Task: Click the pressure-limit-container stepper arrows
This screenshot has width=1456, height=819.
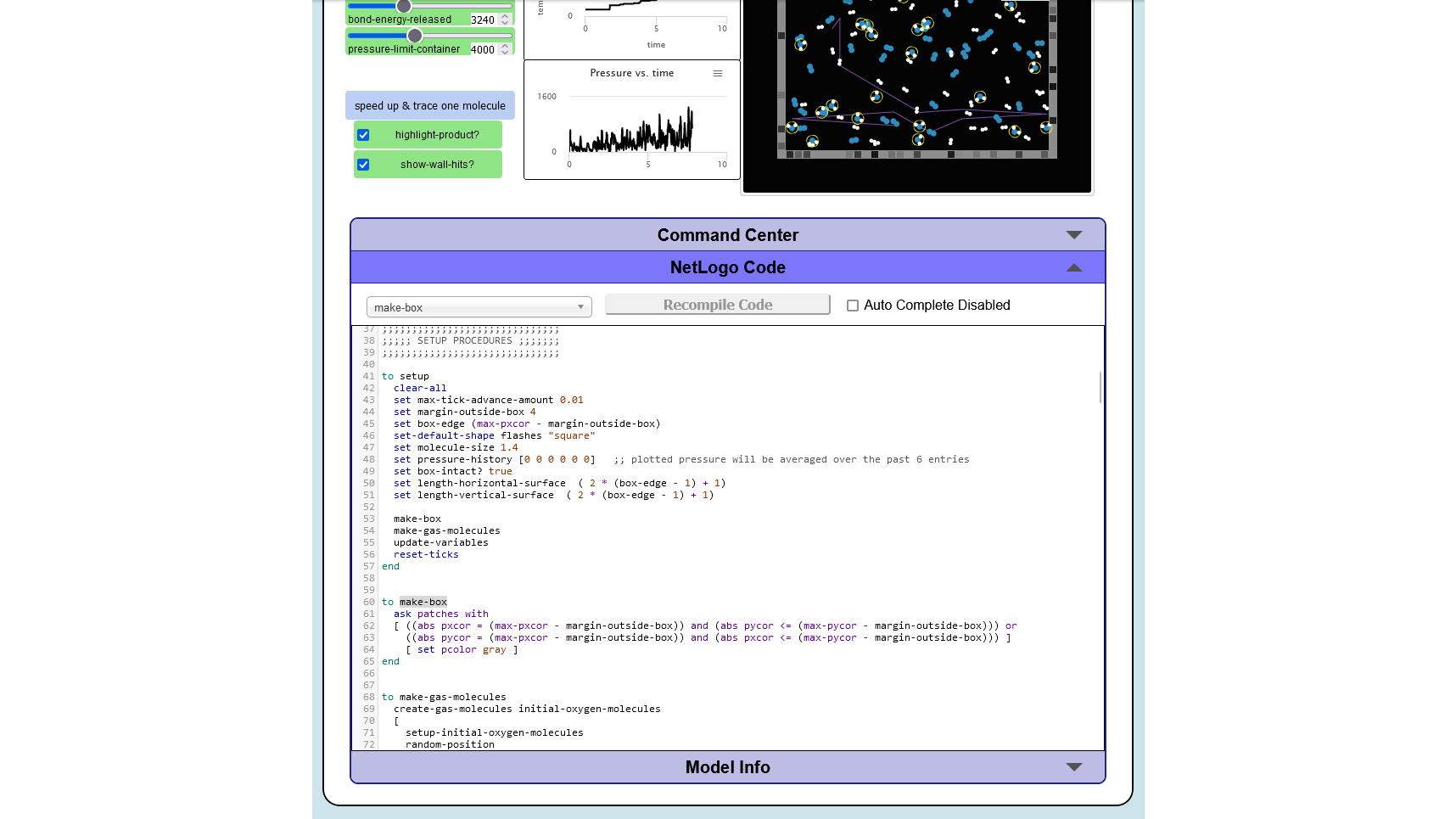Action: click(x=506, y=49)
